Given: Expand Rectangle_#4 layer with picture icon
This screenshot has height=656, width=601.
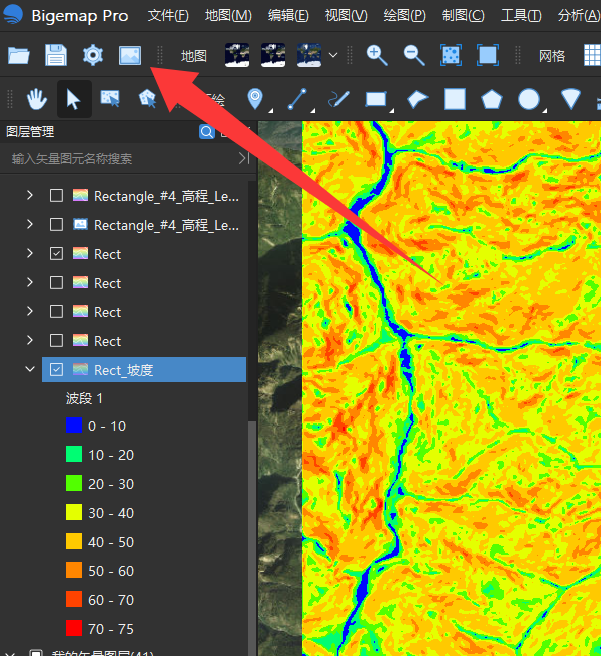Looking at the screenshot, I should click(30, 224).
